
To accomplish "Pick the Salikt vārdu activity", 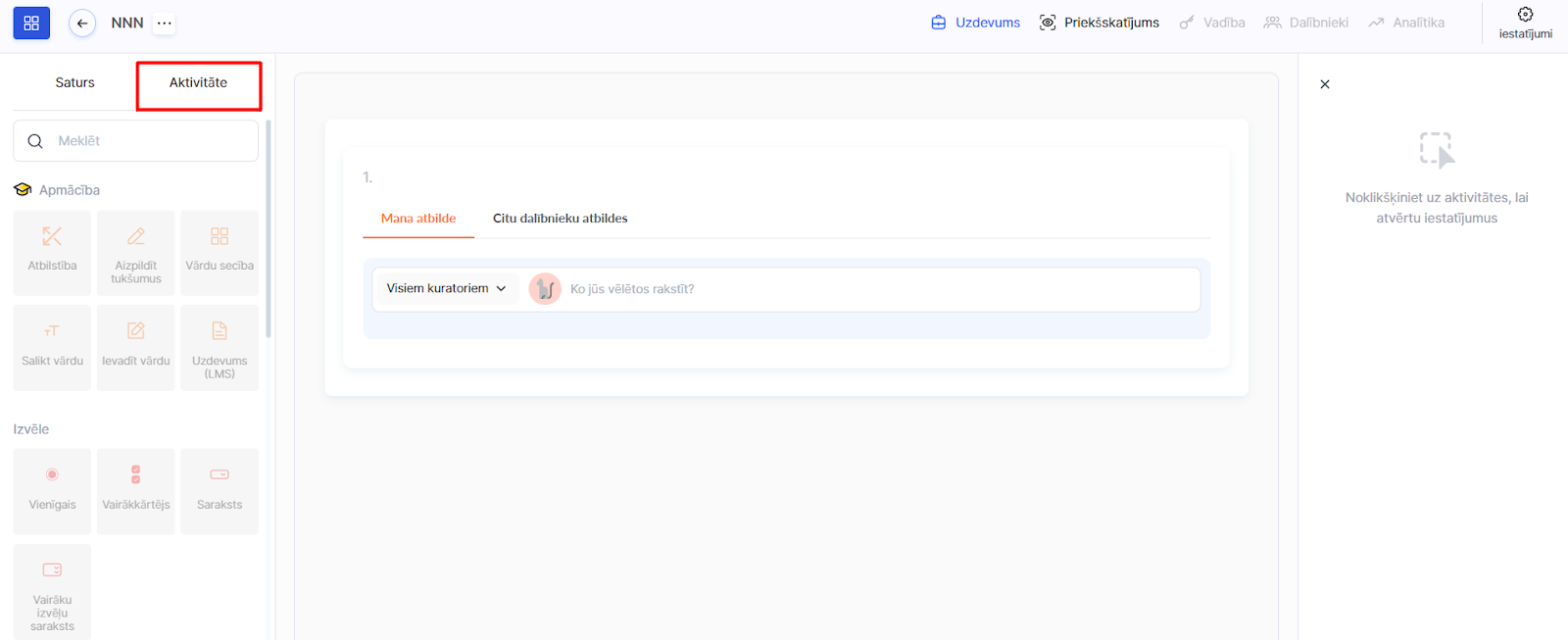I will coord(52,347).
